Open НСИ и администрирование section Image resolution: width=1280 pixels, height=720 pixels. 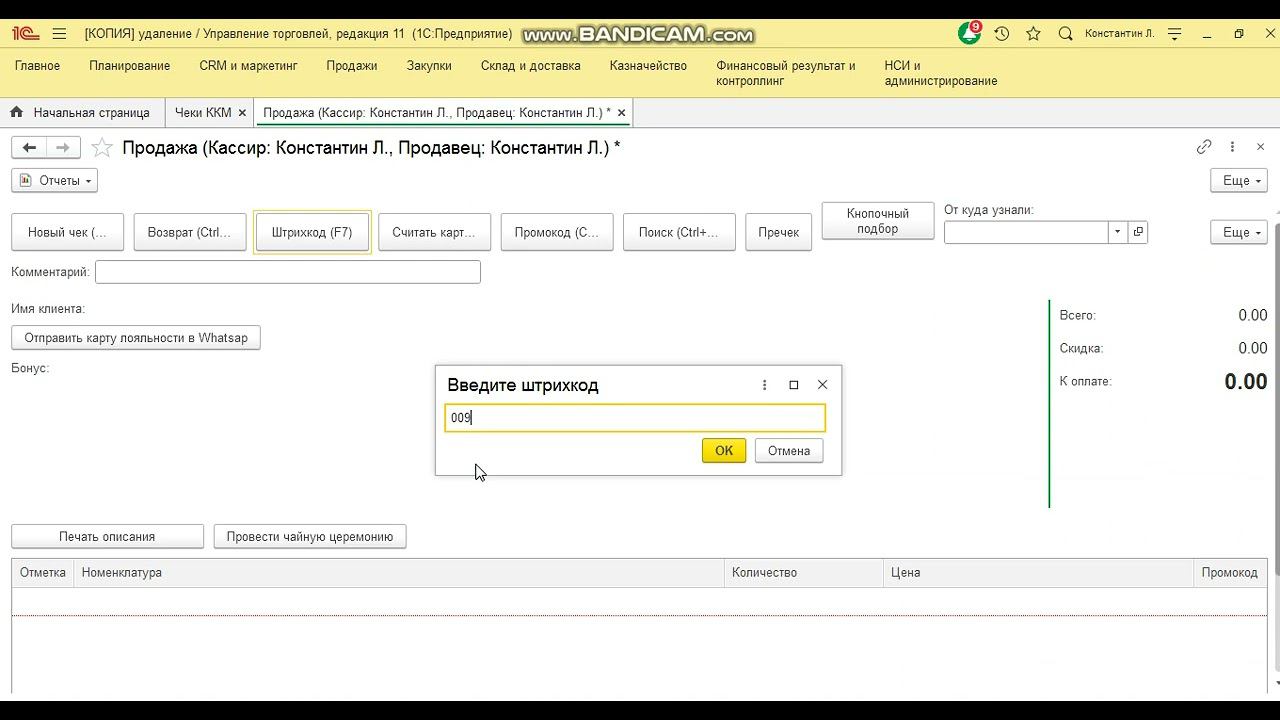[x=940, y=73]
